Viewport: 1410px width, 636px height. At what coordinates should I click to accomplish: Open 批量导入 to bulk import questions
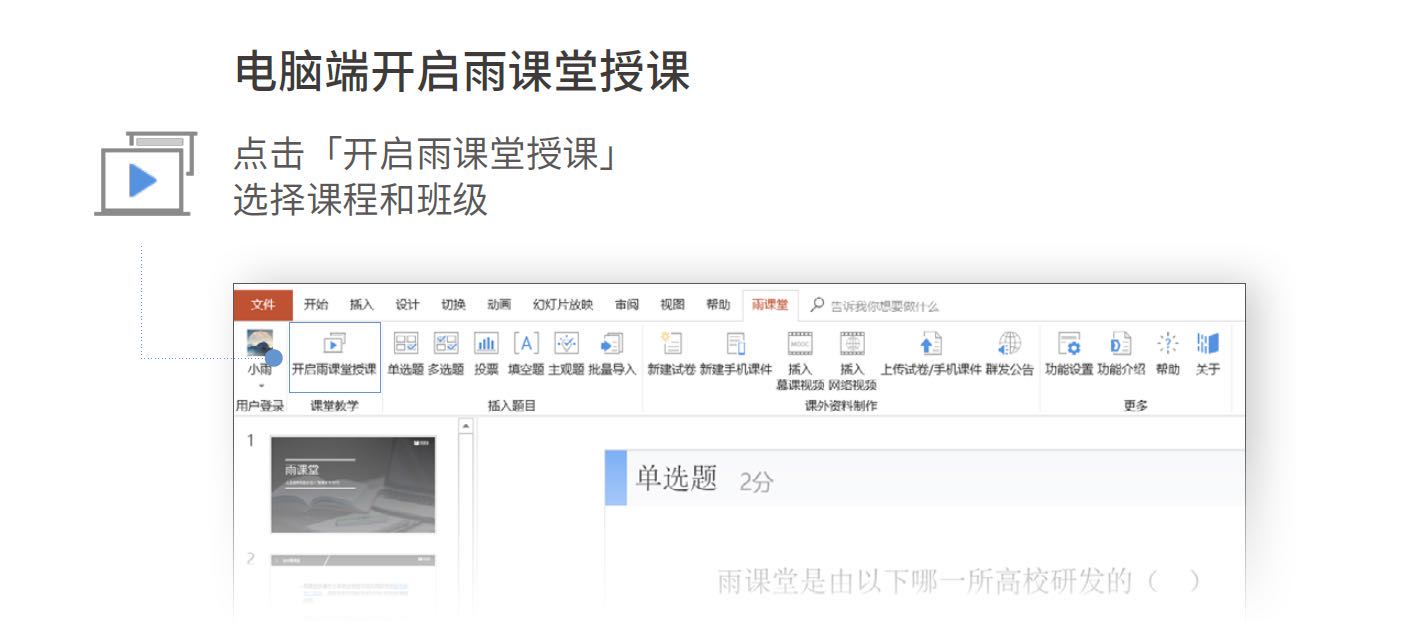coord(612,354)
